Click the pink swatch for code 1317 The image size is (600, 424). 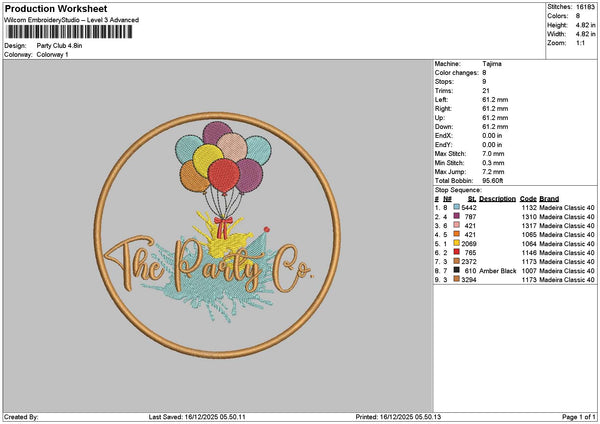457,225
